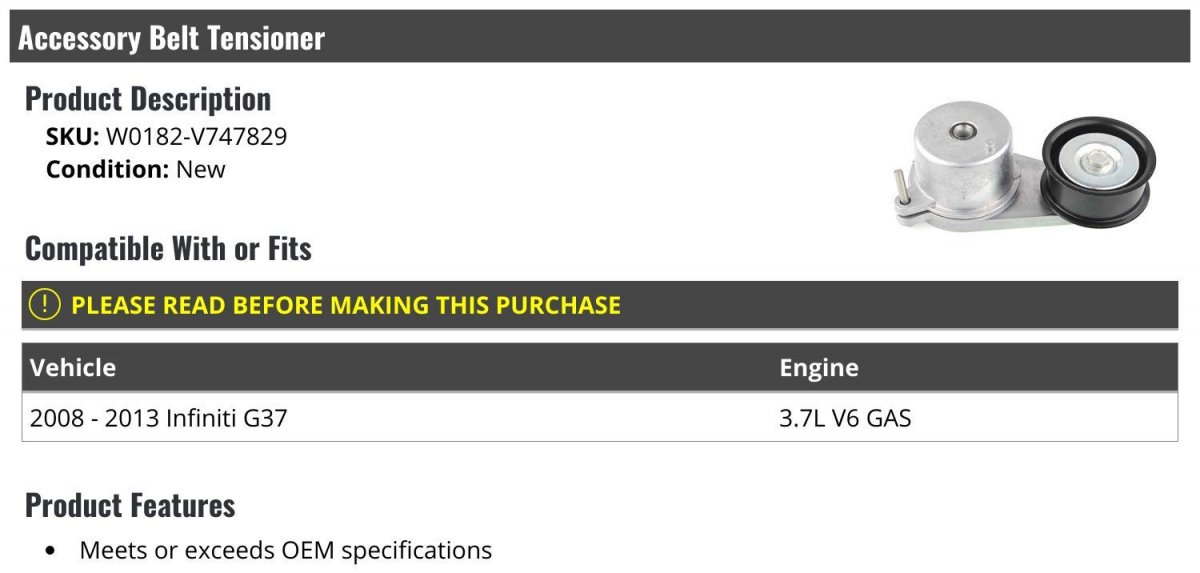This screenshot has width=1200, height=573.
Task: Open the PLEASE READ BEFORE MAKING THIS PURCHASE notice
Action: (346, 305)
